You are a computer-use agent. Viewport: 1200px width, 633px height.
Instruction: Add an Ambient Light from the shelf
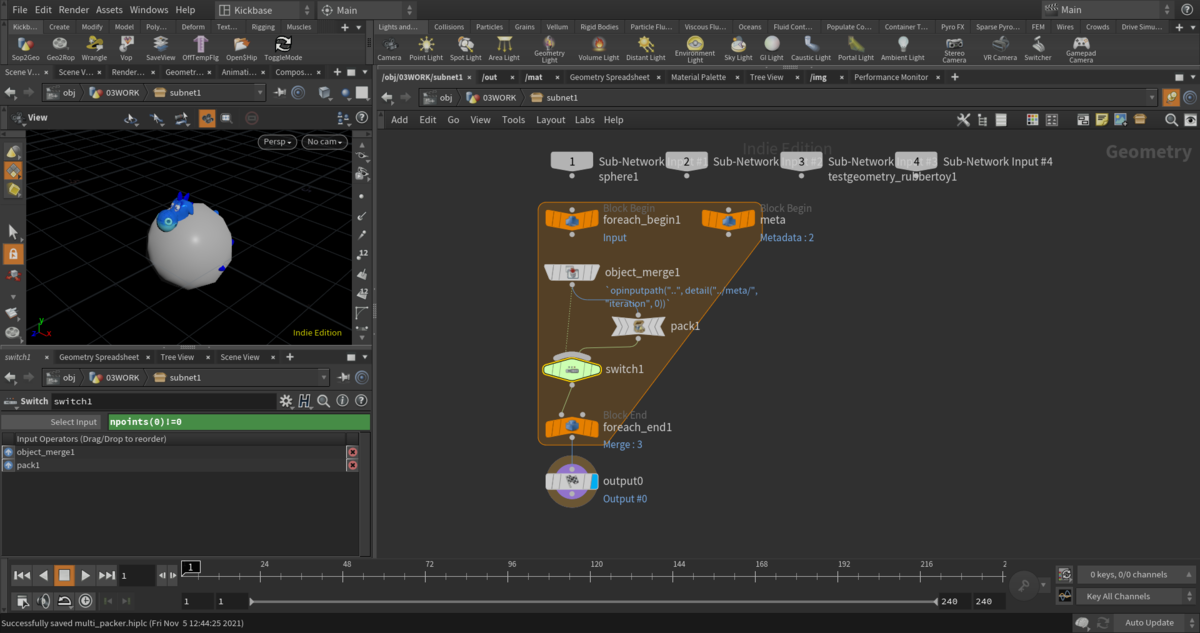tap(903, 48)
